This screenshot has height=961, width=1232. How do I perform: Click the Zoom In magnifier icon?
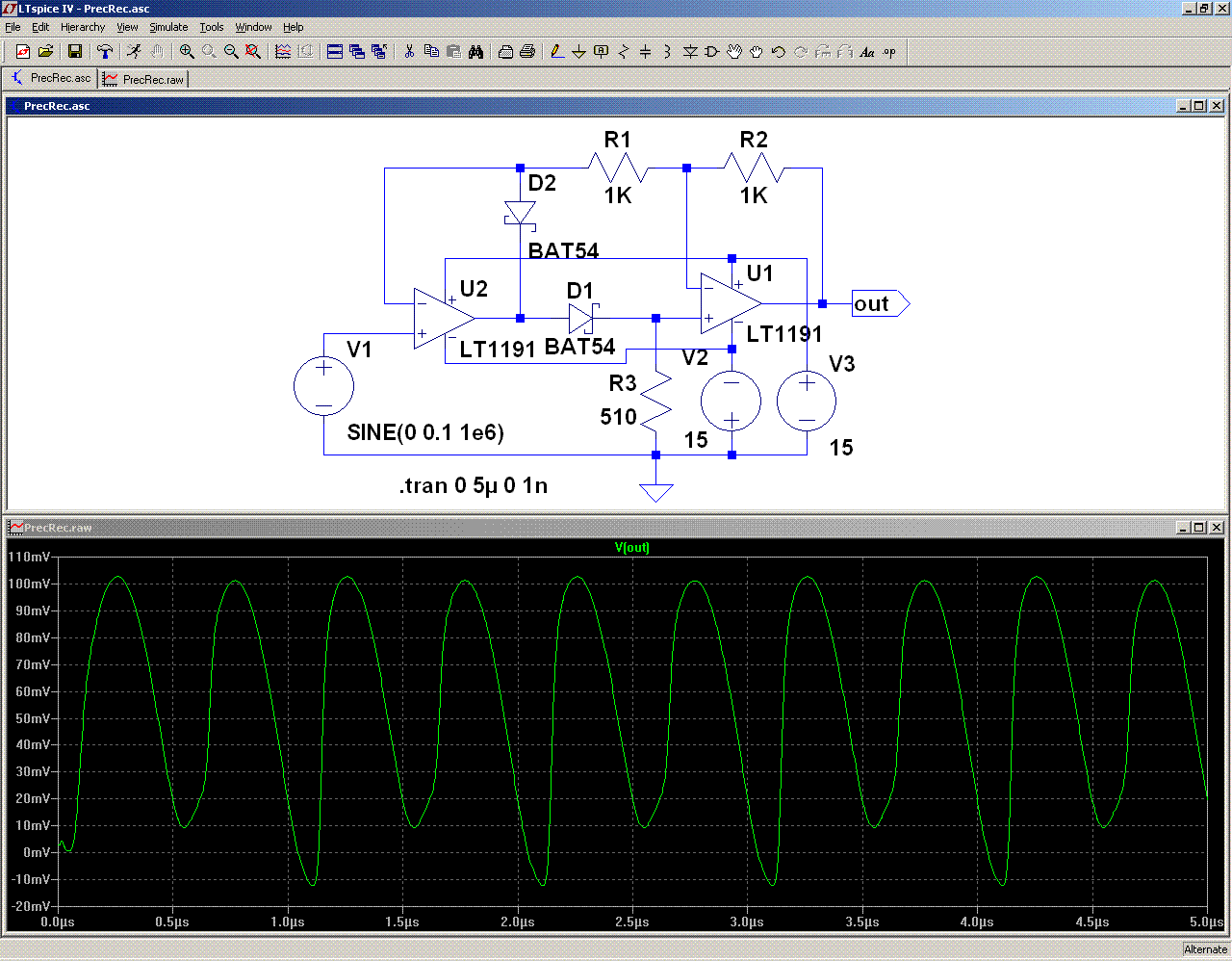187,52
